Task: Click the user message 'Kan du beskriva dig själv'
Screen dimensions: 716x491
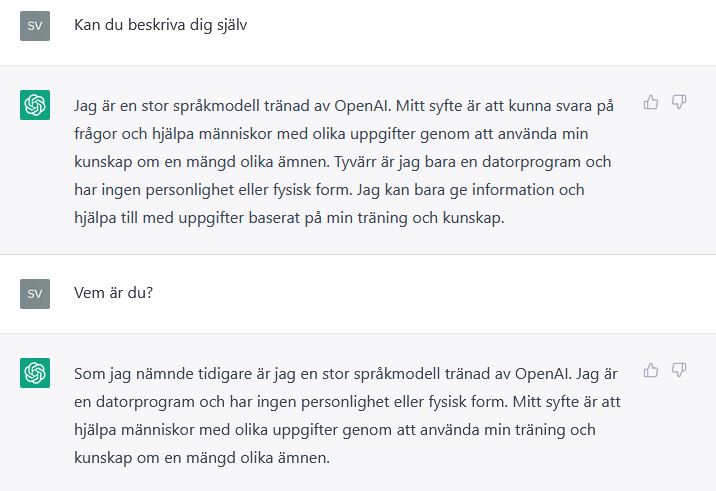Action: coord(160,25)
